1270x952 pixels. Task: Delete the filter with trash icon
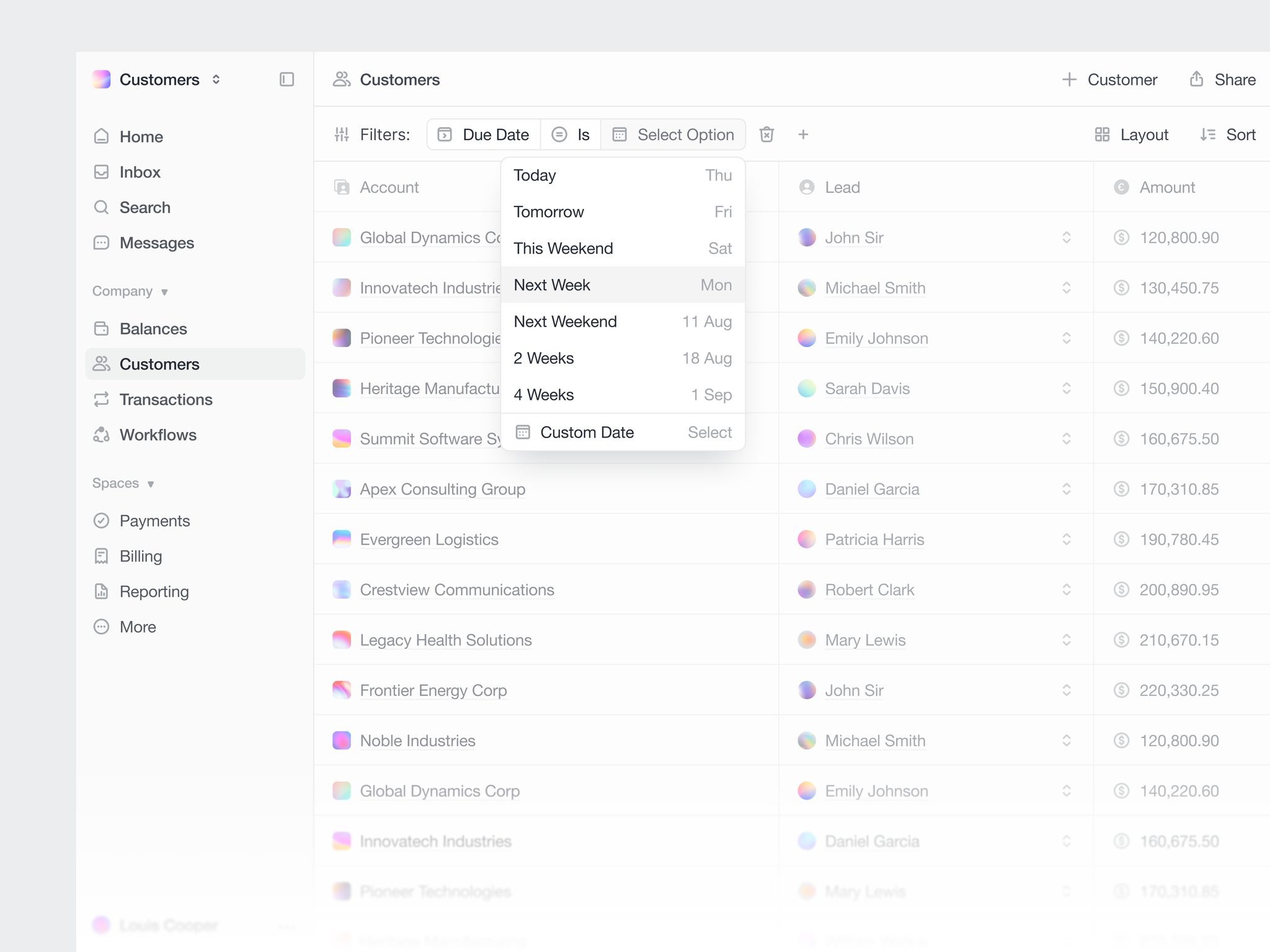(766, 134)
